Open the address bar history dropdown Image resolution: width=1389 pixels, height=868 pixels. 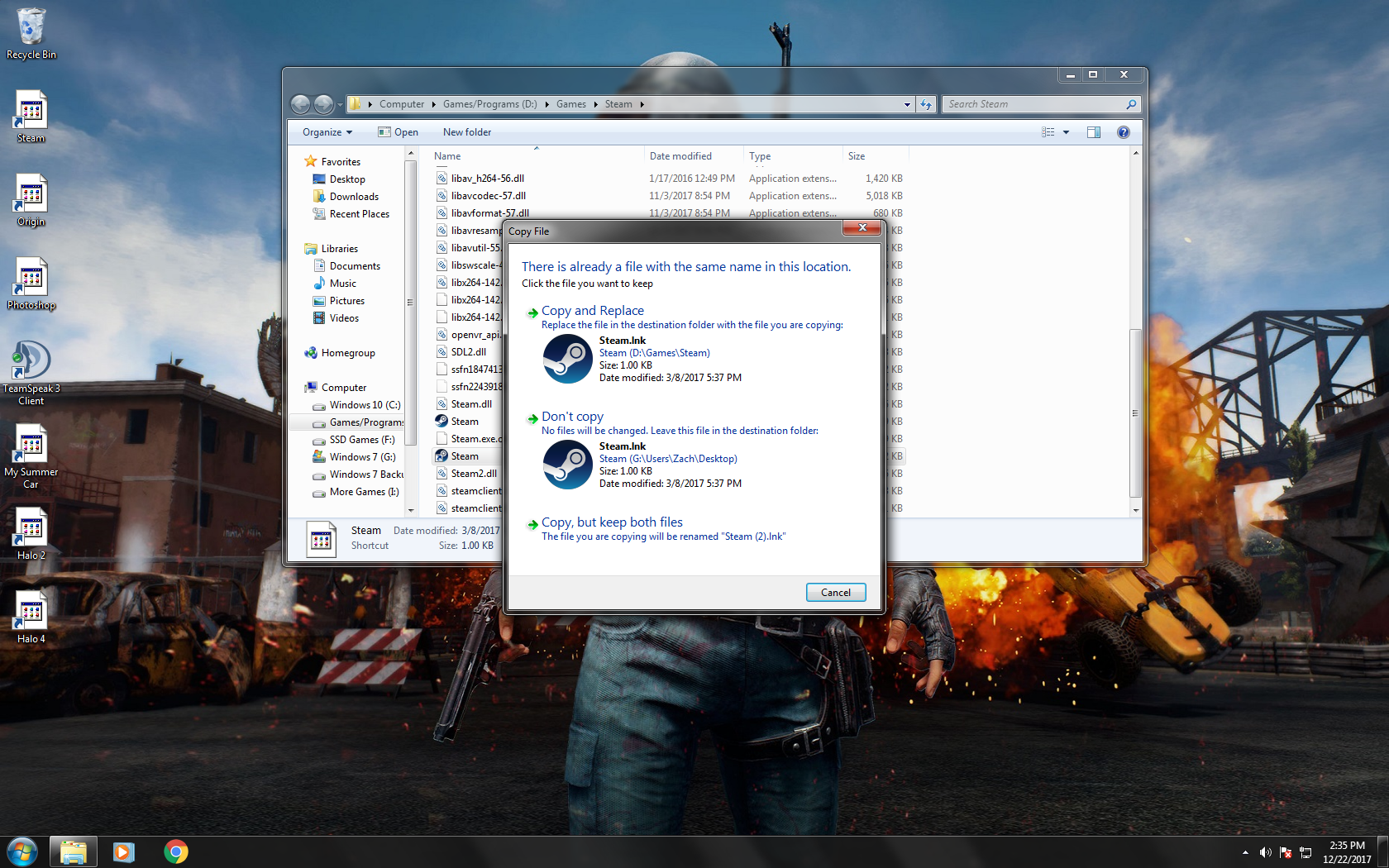907,104
